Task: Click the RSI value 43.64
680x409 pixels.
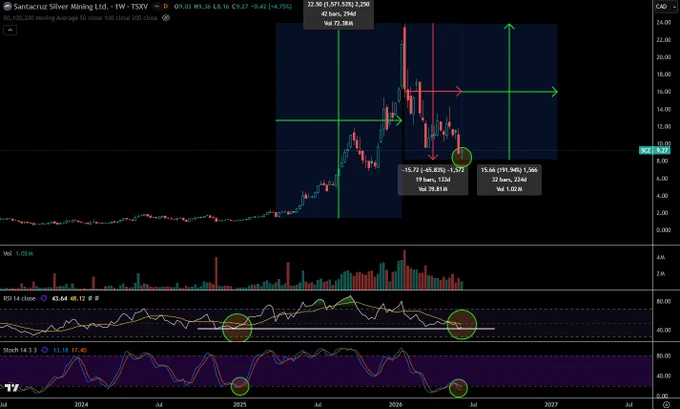Action: (x=59, y=298)
